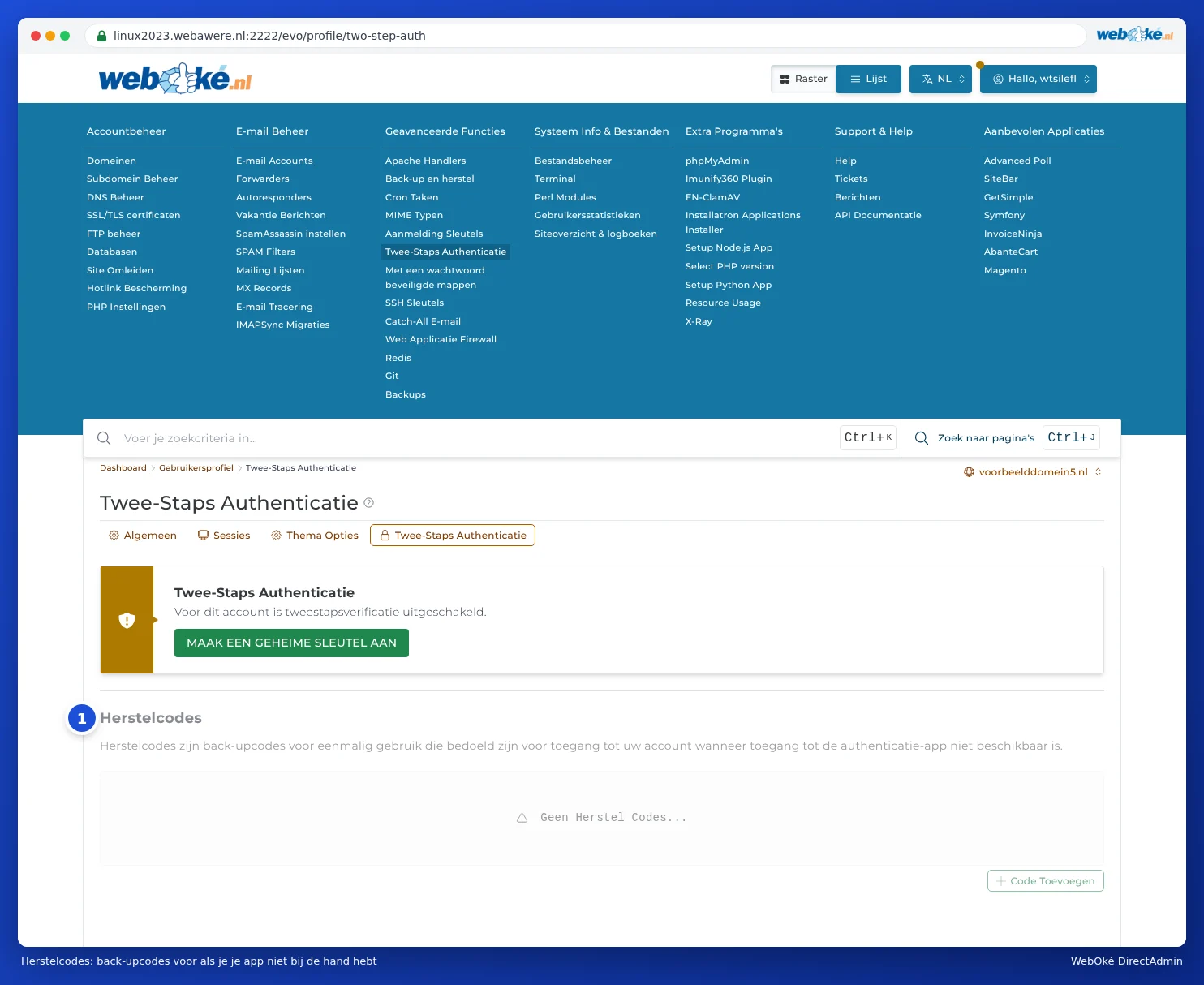Click the Code Toevoegen button
This screenshot has height=985, width=1204.
[1045, 881]
